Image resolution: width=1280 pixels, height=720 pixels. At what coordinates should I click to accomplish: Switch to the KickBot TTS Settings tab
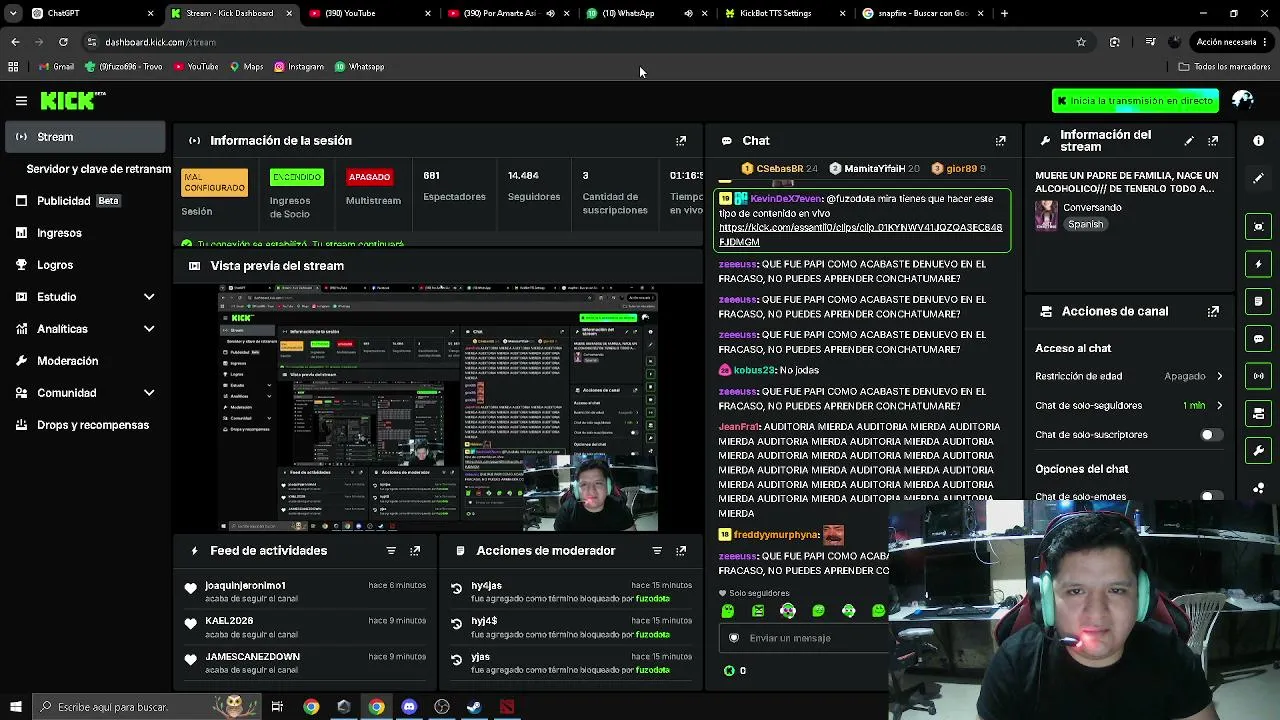[783, 13]
